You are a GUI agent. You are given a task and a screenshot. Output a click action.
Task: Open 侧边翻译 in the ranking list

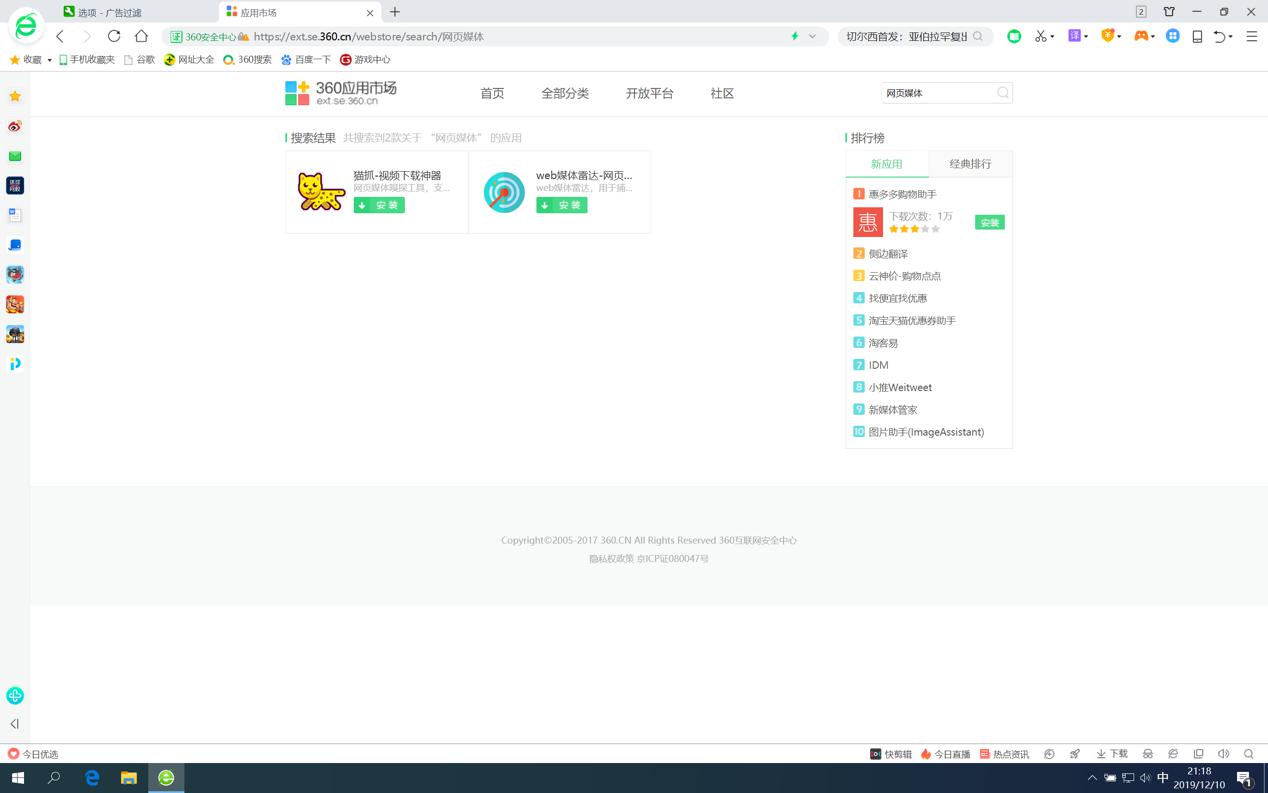coord(888,254)
